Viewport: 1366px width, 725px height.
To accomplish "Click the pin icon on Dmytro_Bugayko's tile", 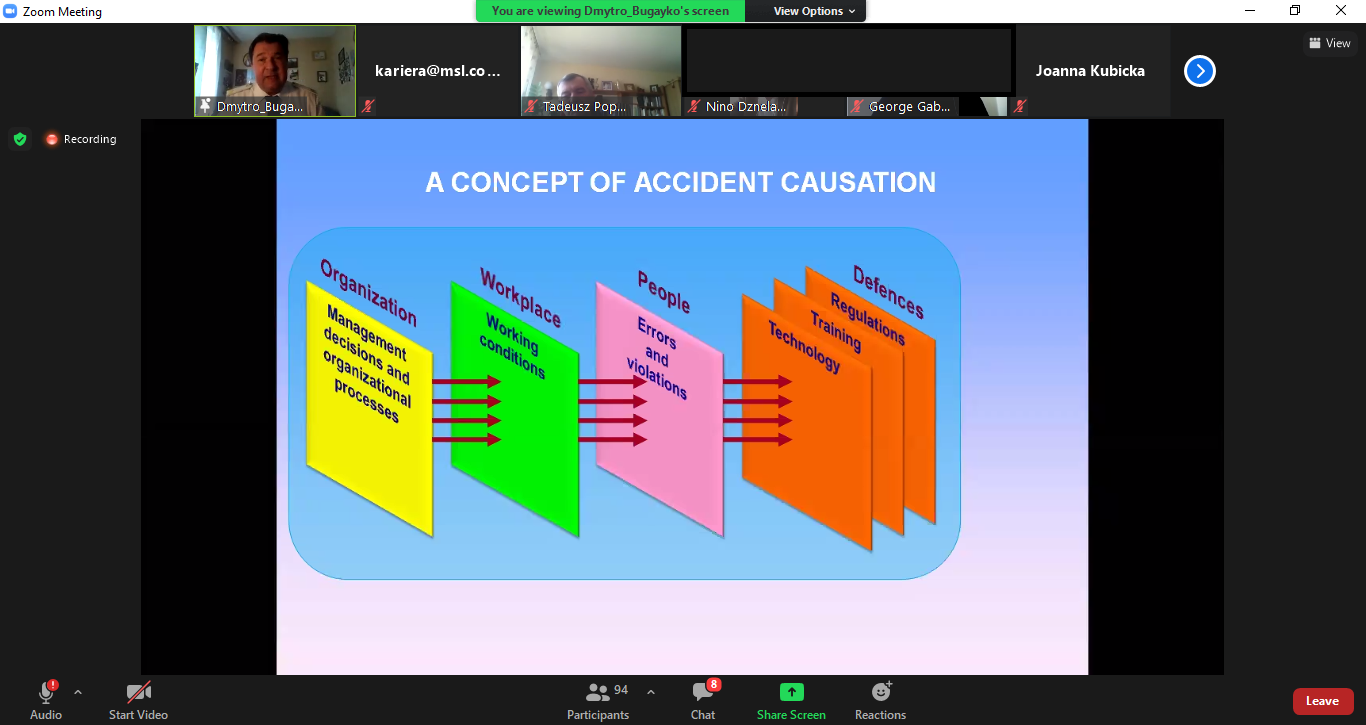I will [206, 106].
